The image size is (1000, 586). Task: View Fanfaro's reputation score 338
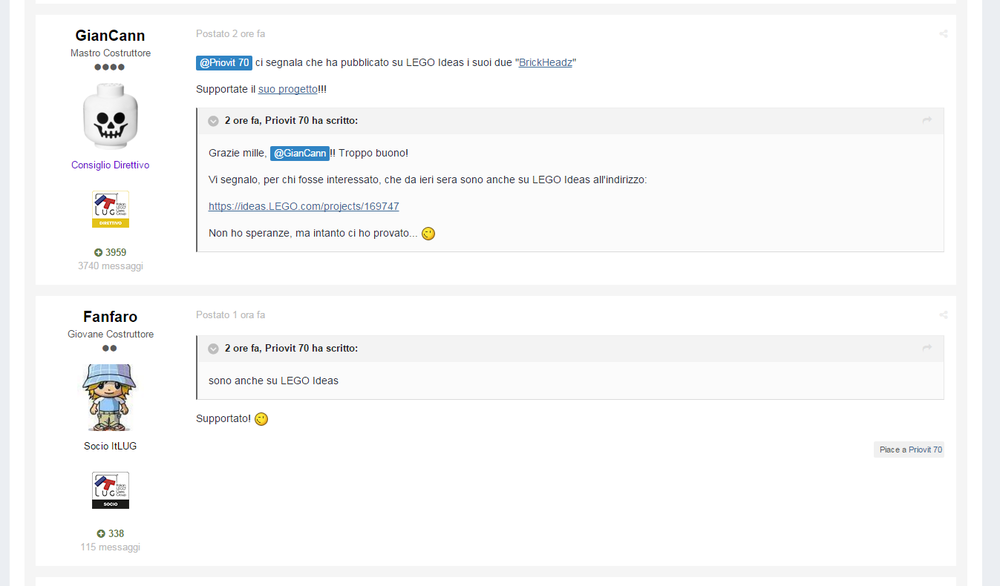(110, 534)
